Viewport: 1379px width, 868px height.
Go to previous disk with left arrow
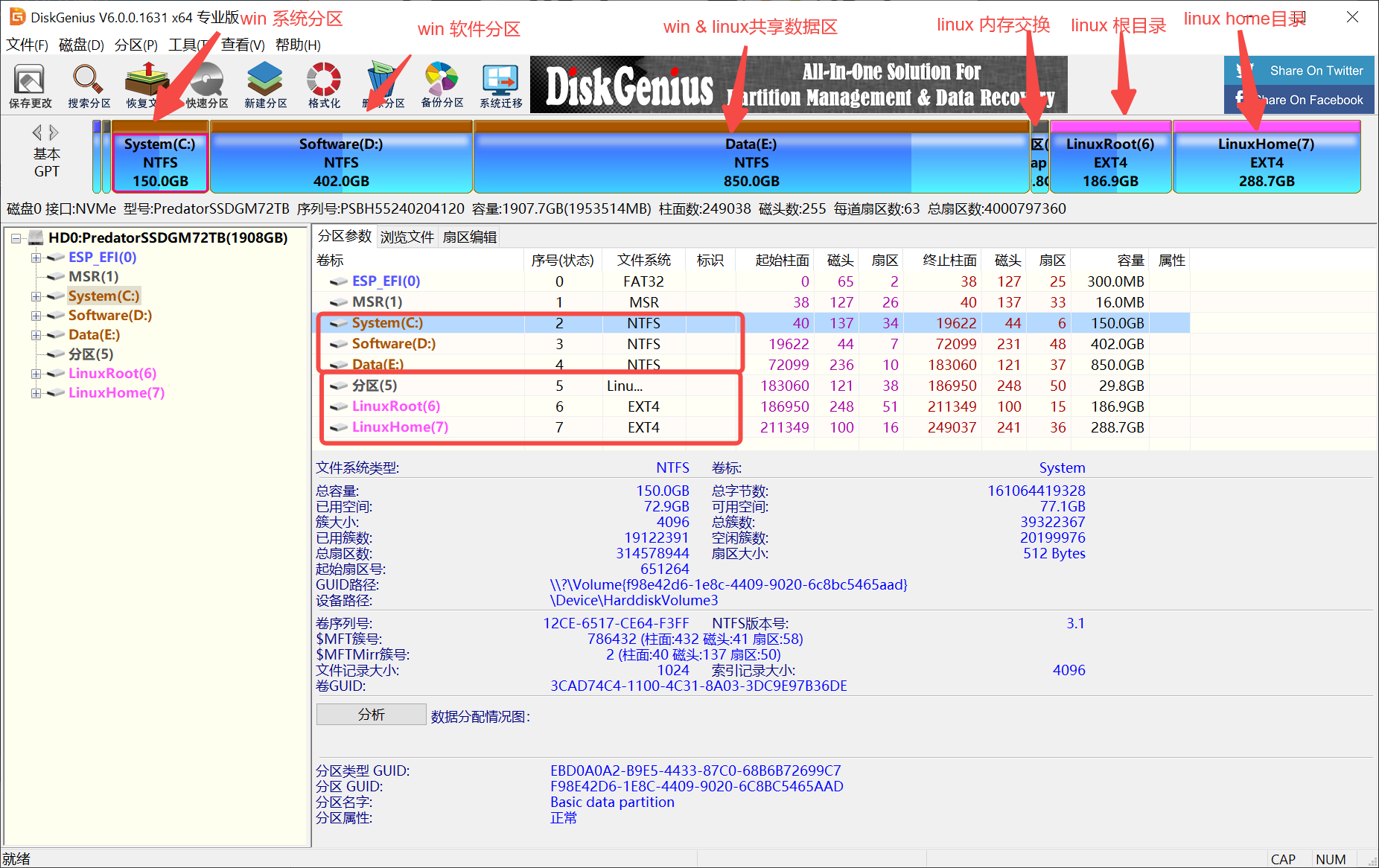pos(36,133)
